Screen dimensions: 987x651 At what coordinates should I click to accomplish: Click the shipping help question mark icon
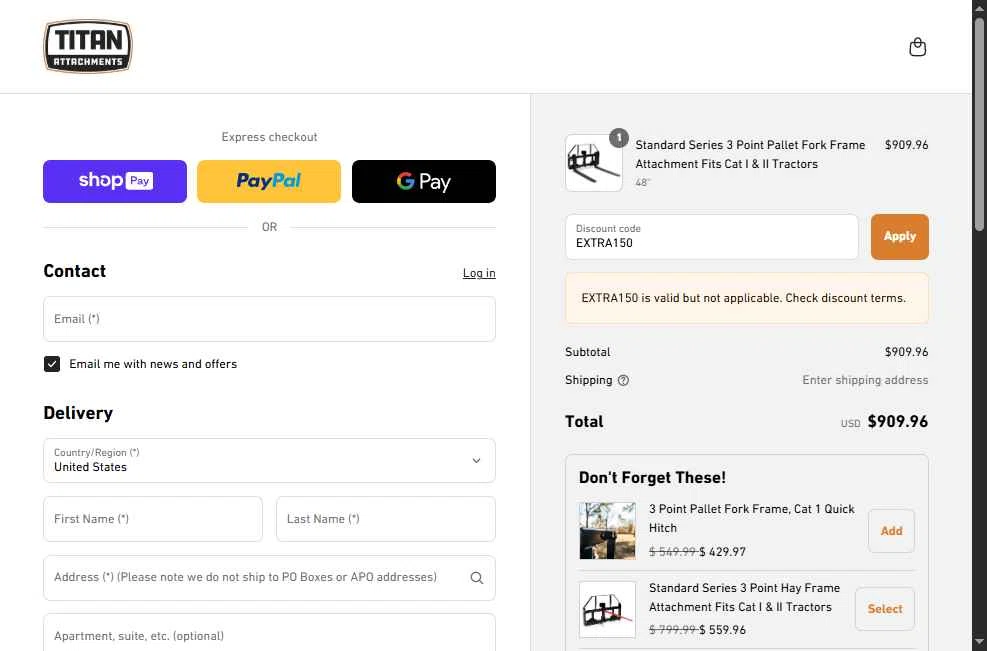623,380
